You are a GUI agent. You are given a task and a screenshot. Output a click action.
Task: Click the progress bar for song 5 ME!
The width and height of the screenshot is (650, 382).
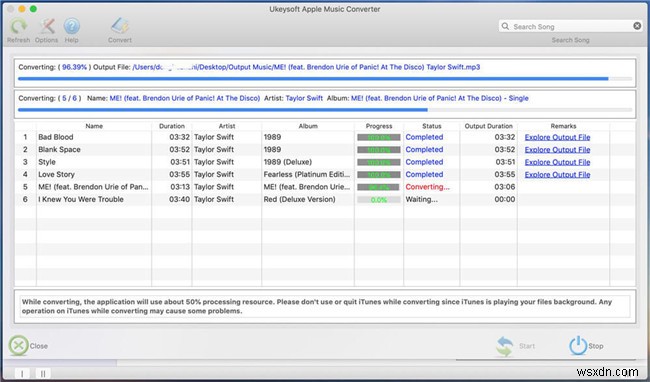(x=379, y=187)
